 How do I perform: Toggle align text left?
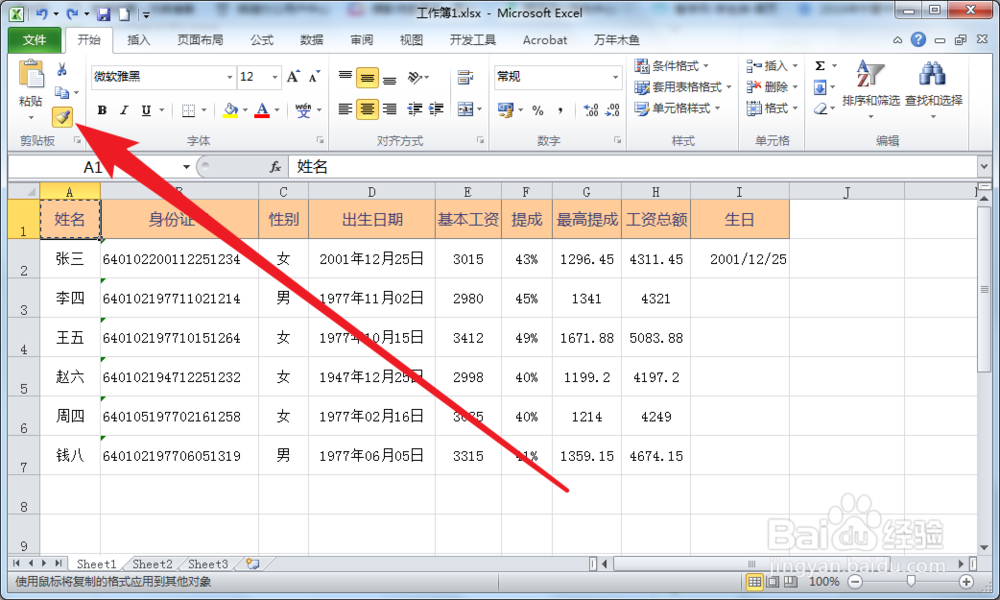345,110
